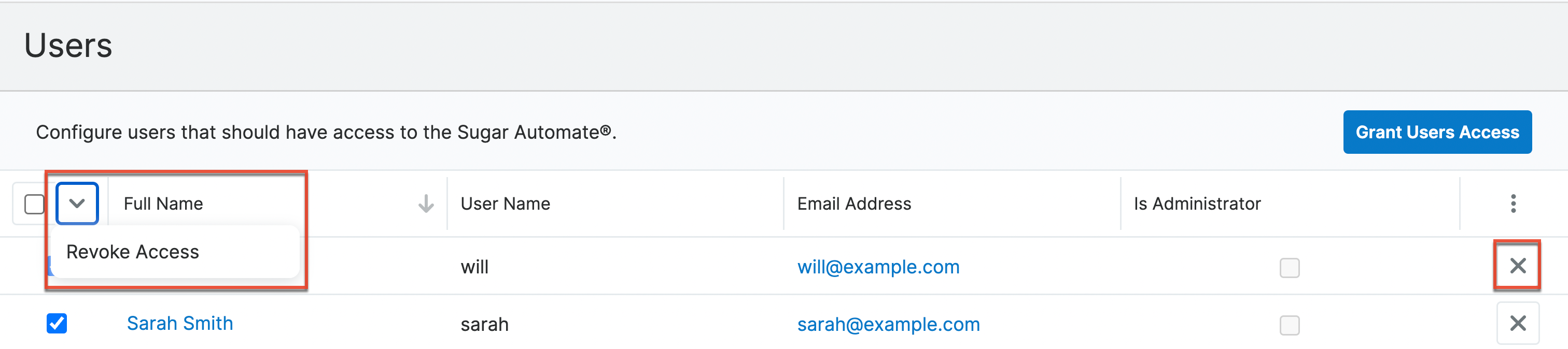Click the Email Address column header
This screenshot has width=1568, height=349.
point(854,203)
